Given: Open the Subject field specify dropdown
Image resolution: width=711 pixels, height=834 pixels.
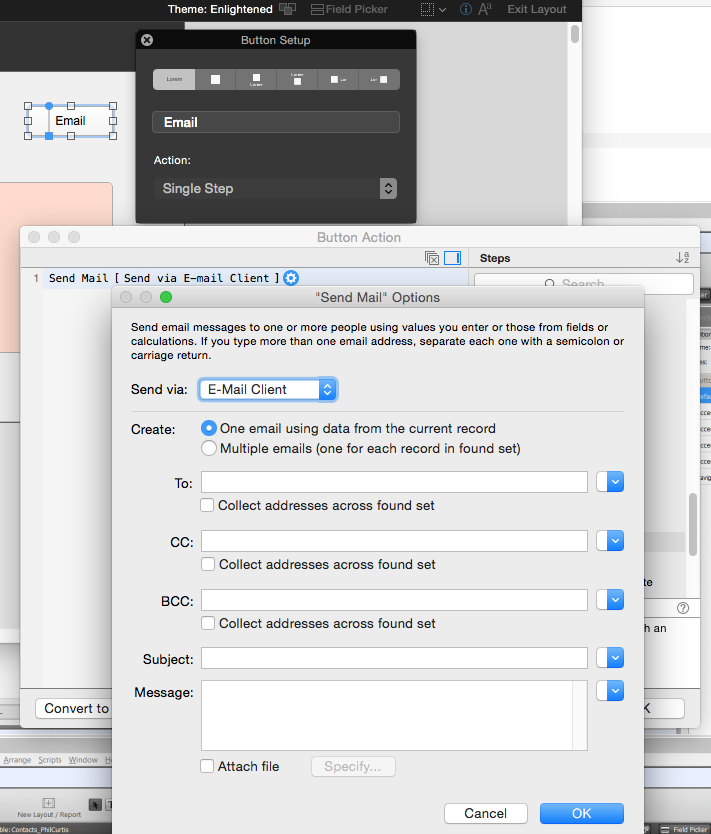Looking at the screenshot, I should pyautogui.click(x=610, y=658).
